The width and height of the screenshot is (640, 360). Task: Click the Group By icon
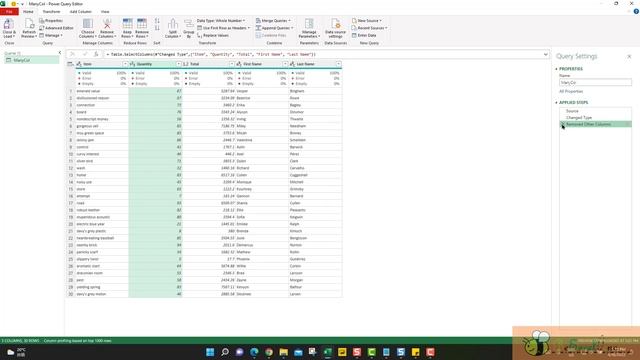(189, 24)
